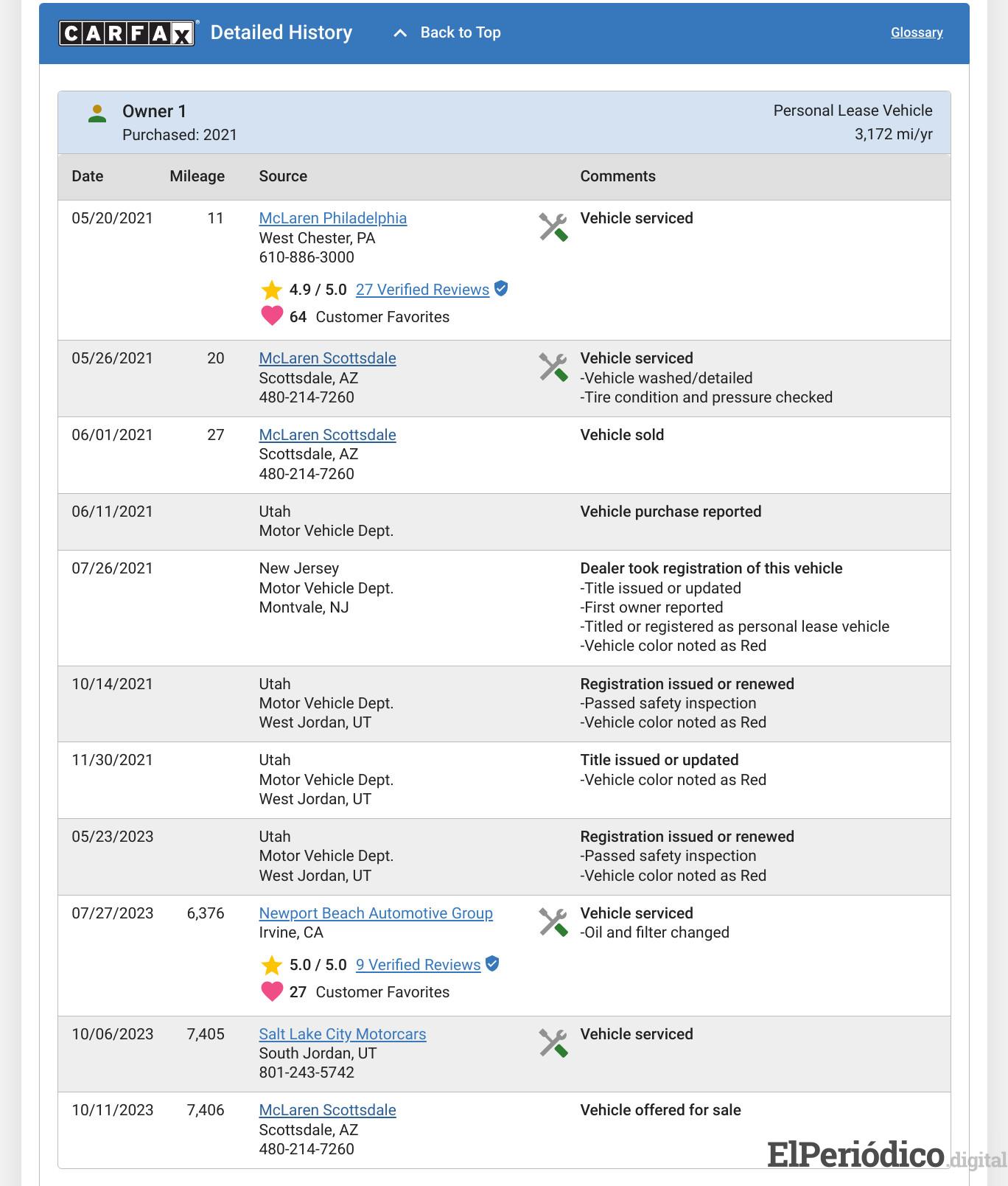Click mileage value 7,405
Screen dimensions: 1008x1186
pyautogui.click(x=206, y=1034)
